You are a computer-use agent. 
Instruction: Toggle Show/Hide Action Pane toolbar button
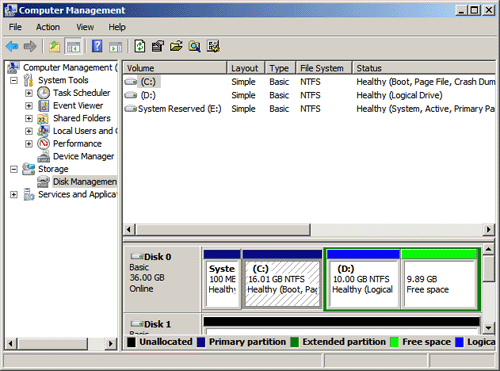pyautogui.click(x=116, y=46)
